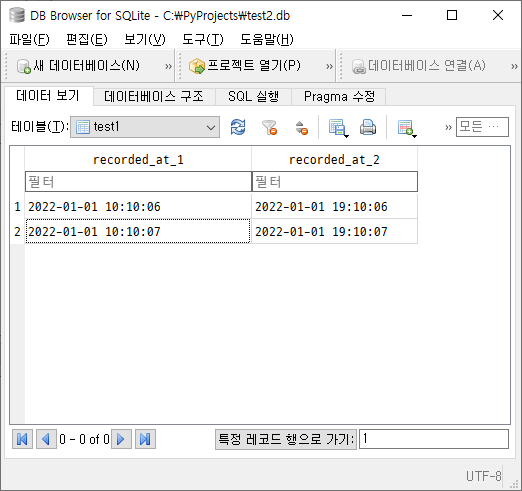
Task: Expand the data browser toolbar overflow chevron
Action: (x=448, y=127)
